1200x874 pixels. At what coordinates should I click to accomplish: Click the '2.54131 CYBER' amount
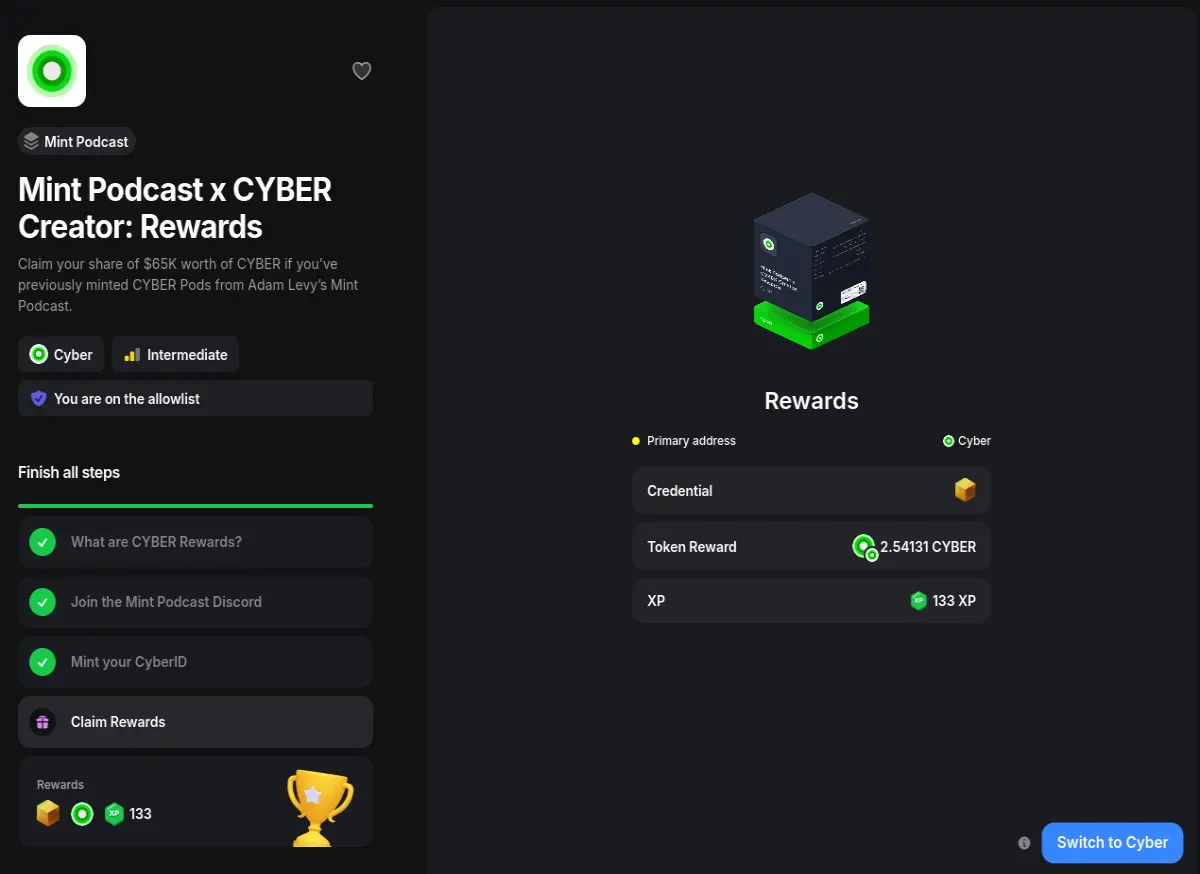[928, 547]
